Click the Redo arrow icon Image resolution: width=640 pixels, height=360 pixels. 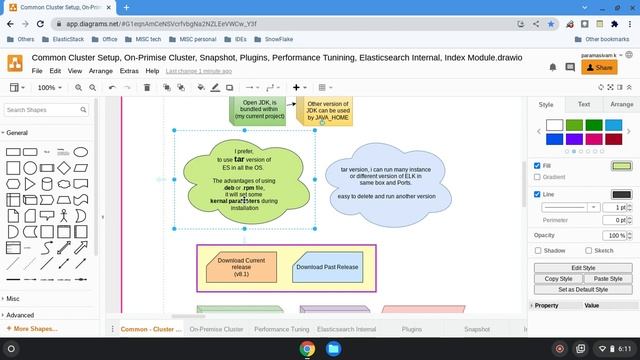[x=127, y=88]
